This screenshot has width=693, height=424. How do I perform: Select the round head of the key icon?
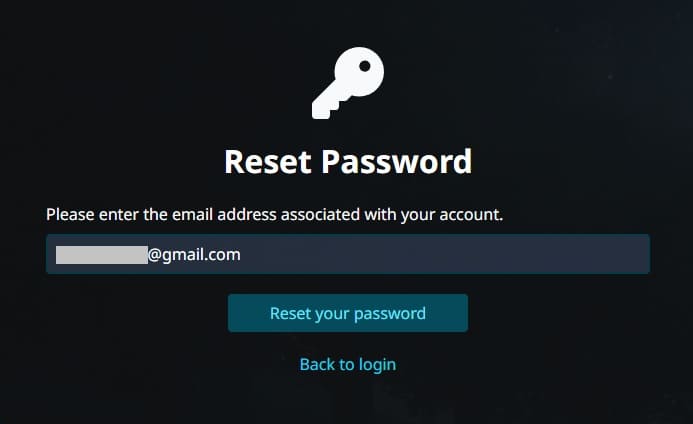click(359, 72)
